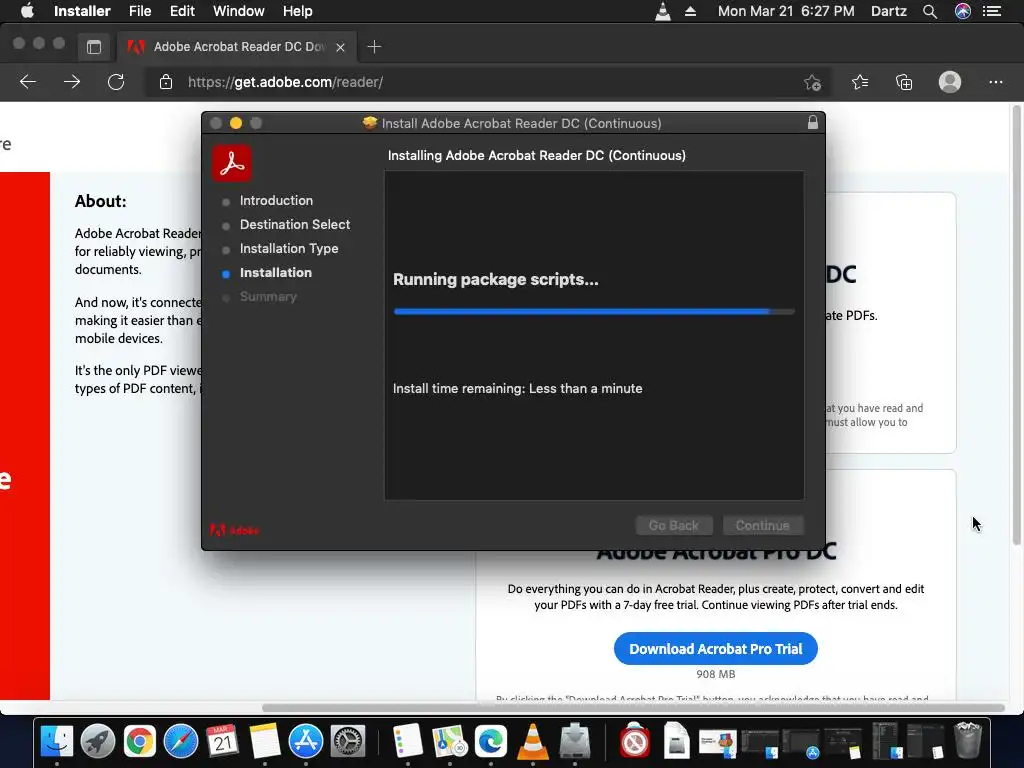This screenshot has width=1024, height=768.
Task: Click the Go Back button
Action: point(673,526)
